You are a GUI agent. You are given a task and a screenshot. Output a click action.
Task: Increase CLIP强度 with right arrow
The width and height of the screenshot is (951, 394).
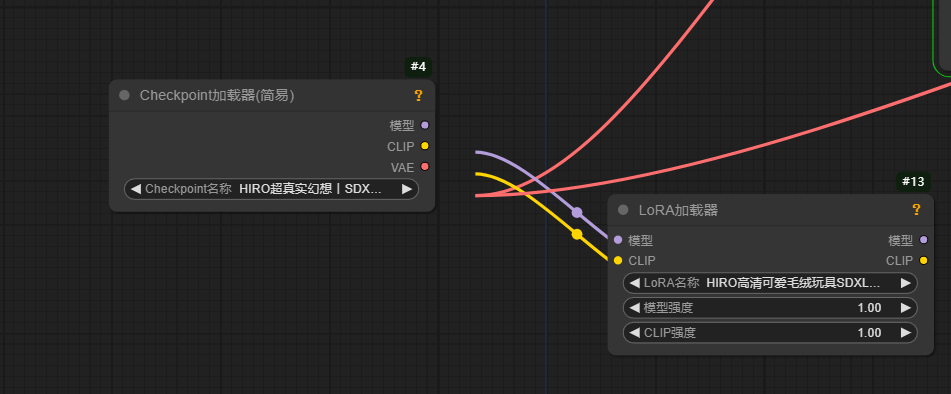pos(906,333)
